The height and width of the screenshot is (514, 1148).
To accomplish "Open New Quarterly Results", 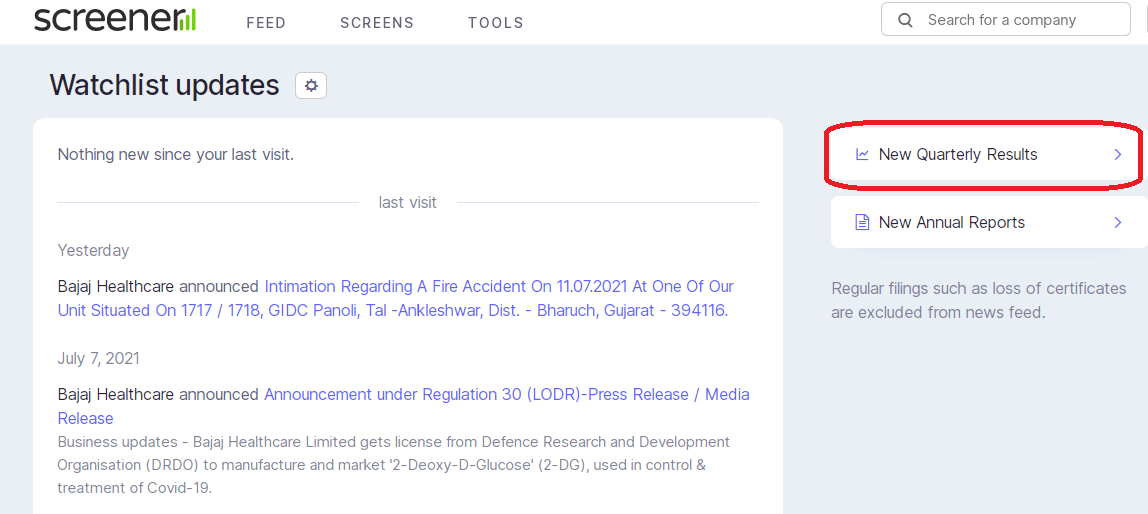I will 989,154.
